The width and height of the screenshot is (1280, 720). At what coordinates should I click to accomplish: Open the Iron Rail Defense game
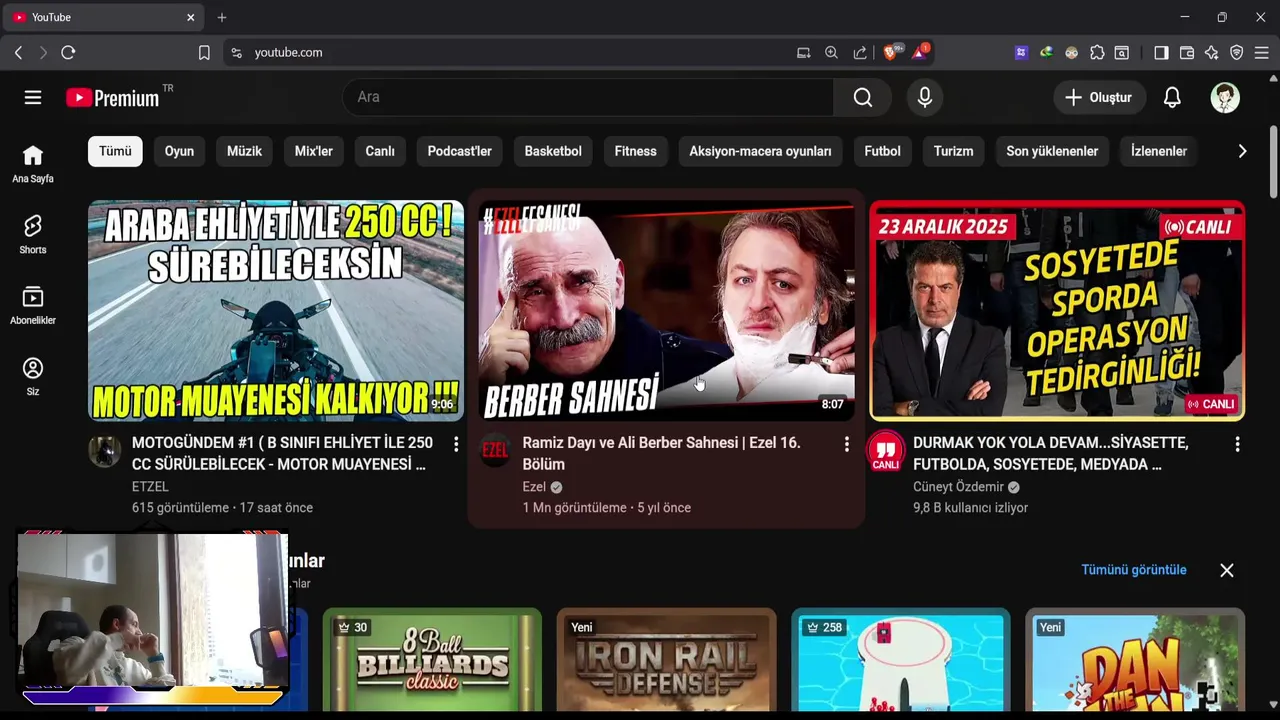666,660
